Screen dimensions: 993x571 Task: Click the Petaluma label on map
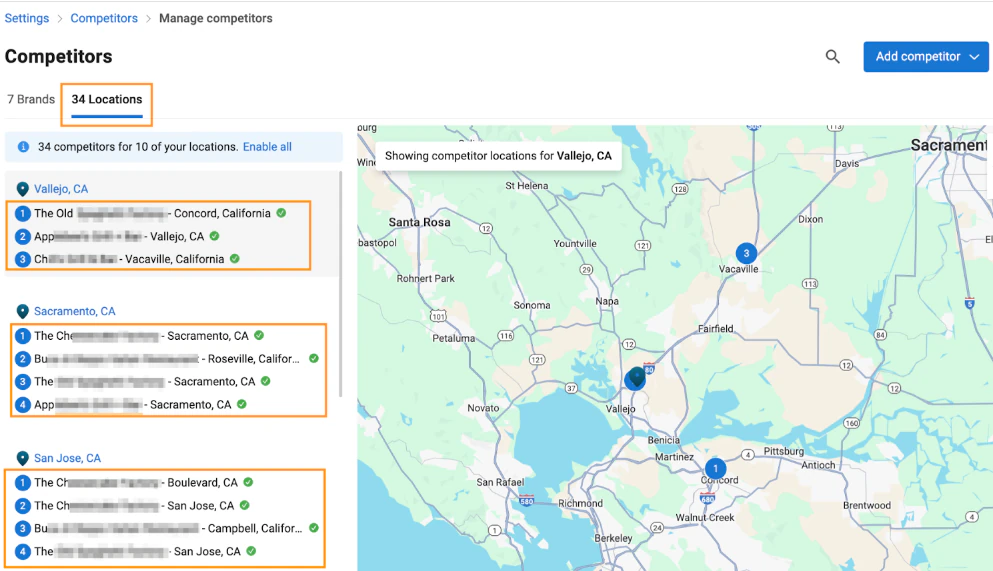(x=453, y=338)
